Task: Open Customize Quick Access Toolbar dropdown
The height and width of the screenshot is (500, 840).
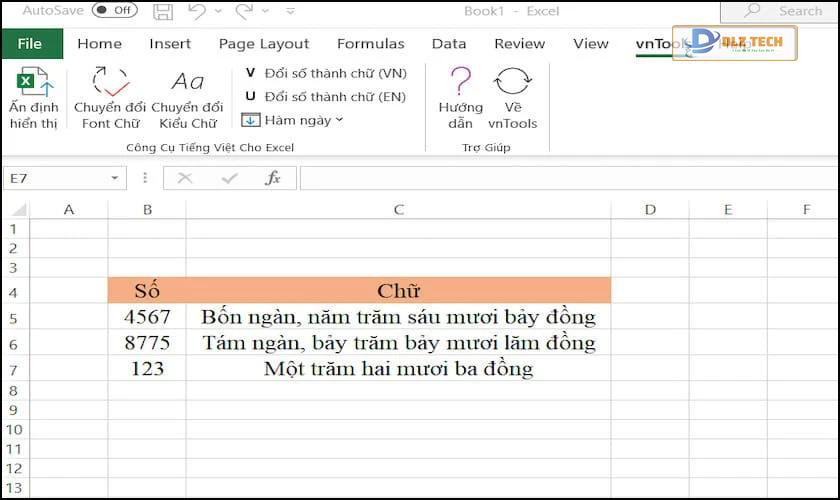Action: (290, 11)
